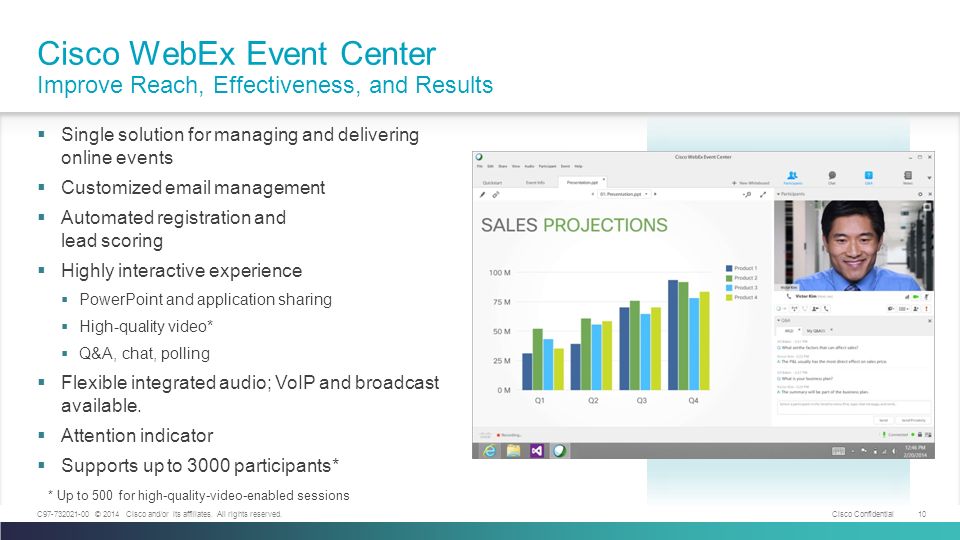Click question "What is your business plan?"
This screenshot has width=960, height=540.
pos(805,379)
